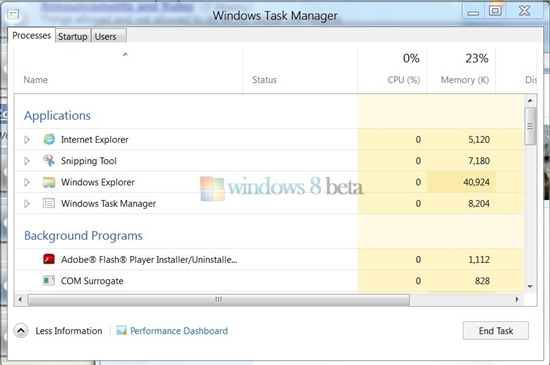Click the Background Programs group heading
Image resolution: width=550 pixels, height=365 pixels.
pyautogui.click(x=83, y=235)
